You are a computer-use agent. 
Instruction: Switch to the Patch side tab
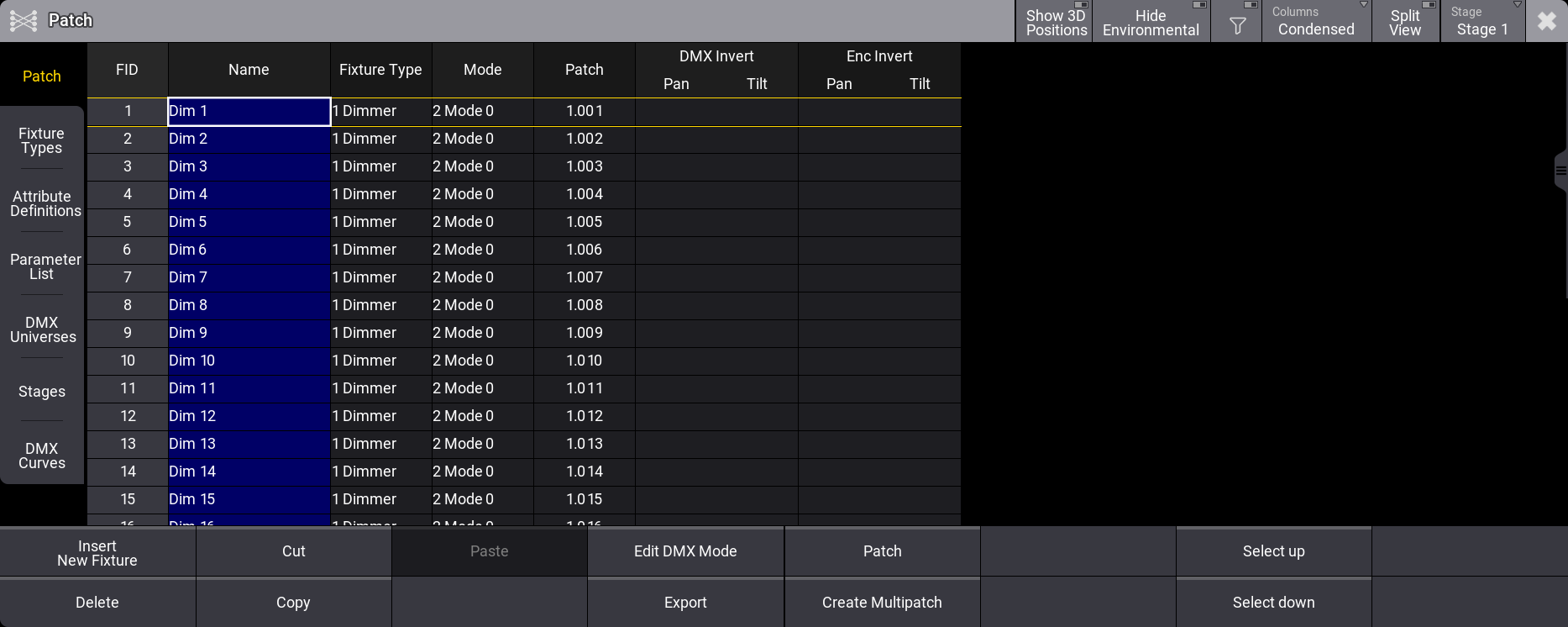[42, 76]
